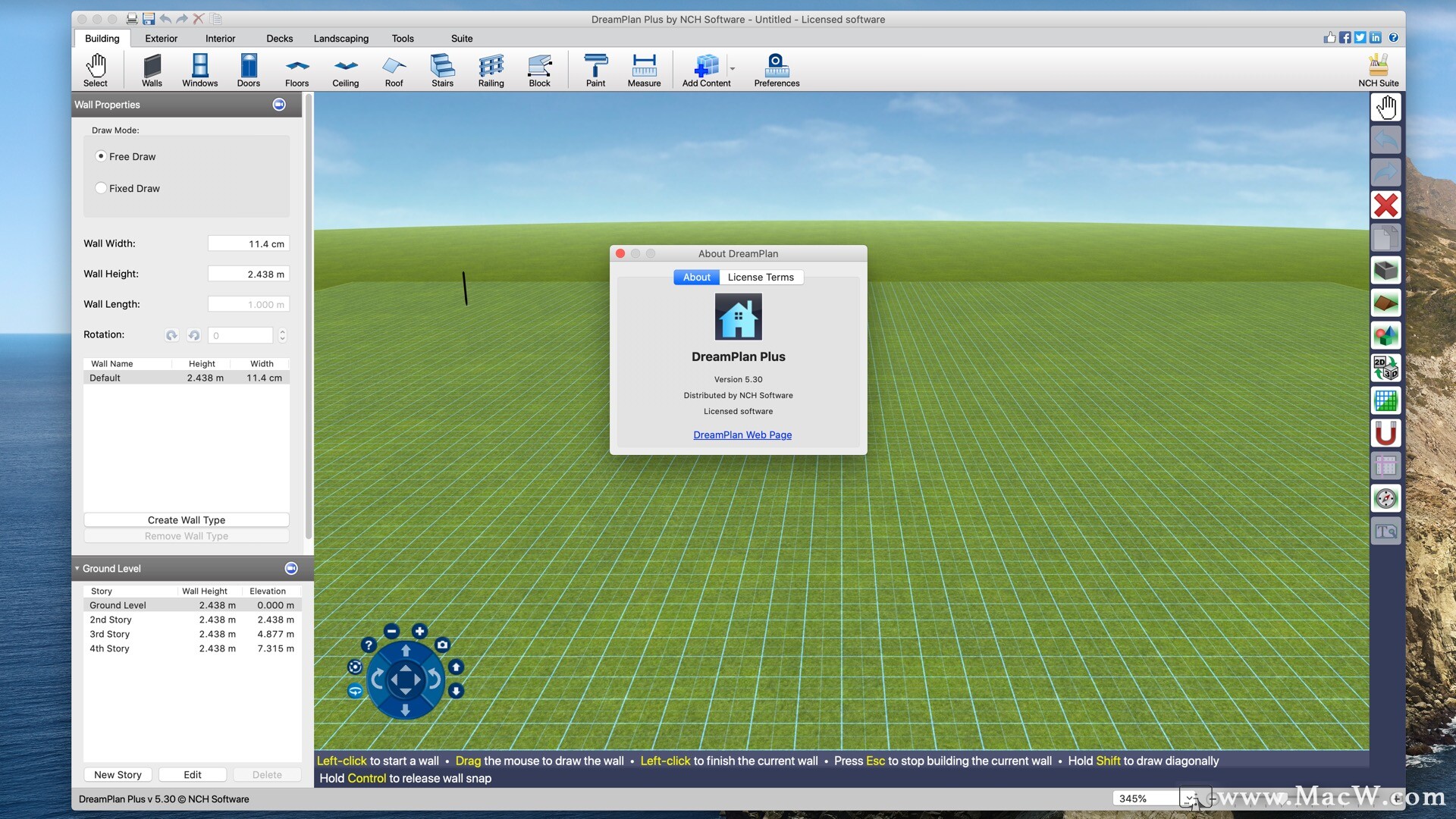Image resolution: width=1456 pixels, height=819 pixels.
Task: Switch to the Landscaping tab
Action: pyautogui.click(x=340, y=38)
